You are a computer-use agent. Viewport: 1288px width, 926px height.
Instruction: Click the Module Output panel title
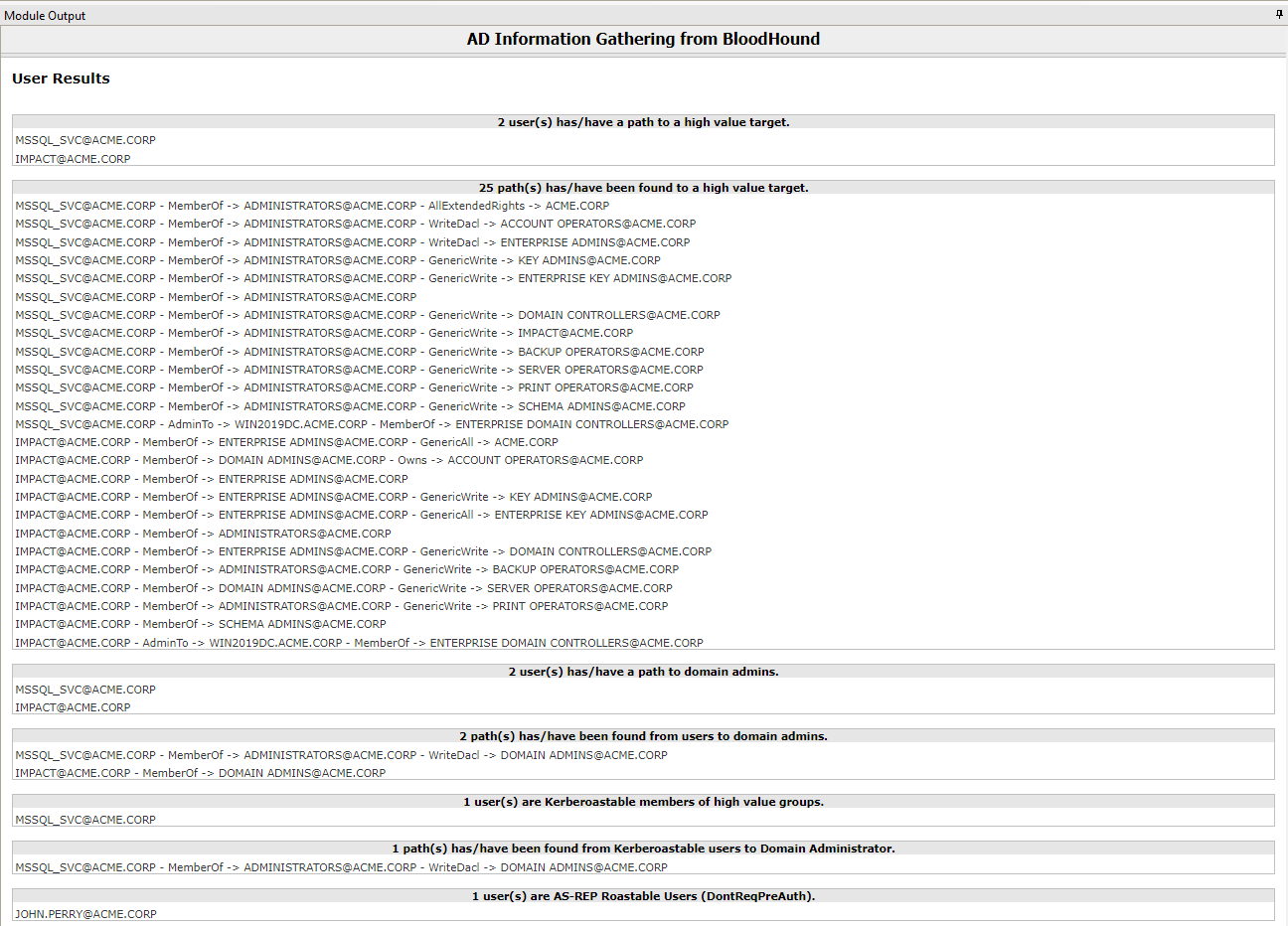(45, 16)
